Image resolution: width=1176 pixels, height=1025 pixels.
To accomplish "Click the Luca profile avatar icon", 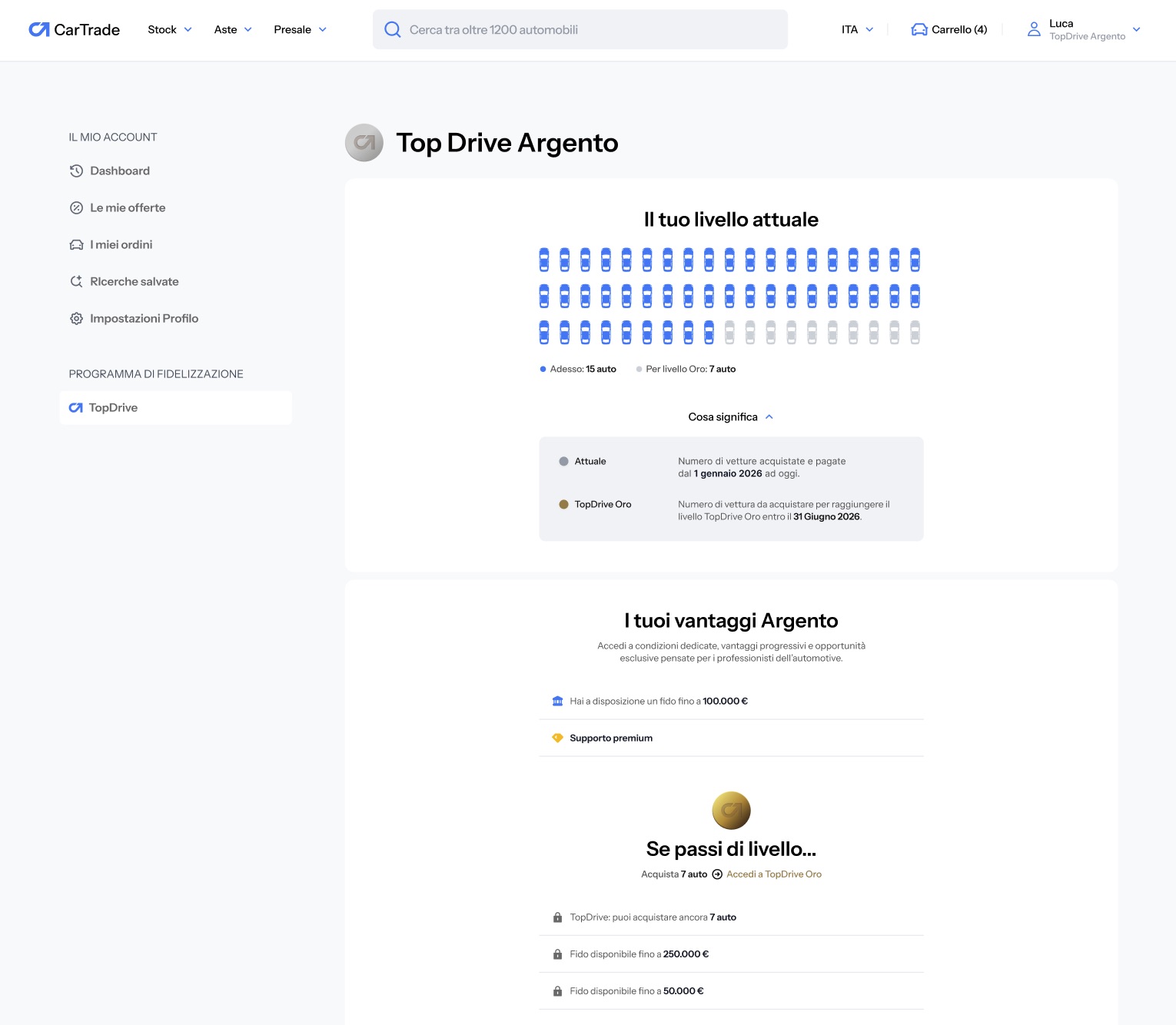I will point(1033,29).
